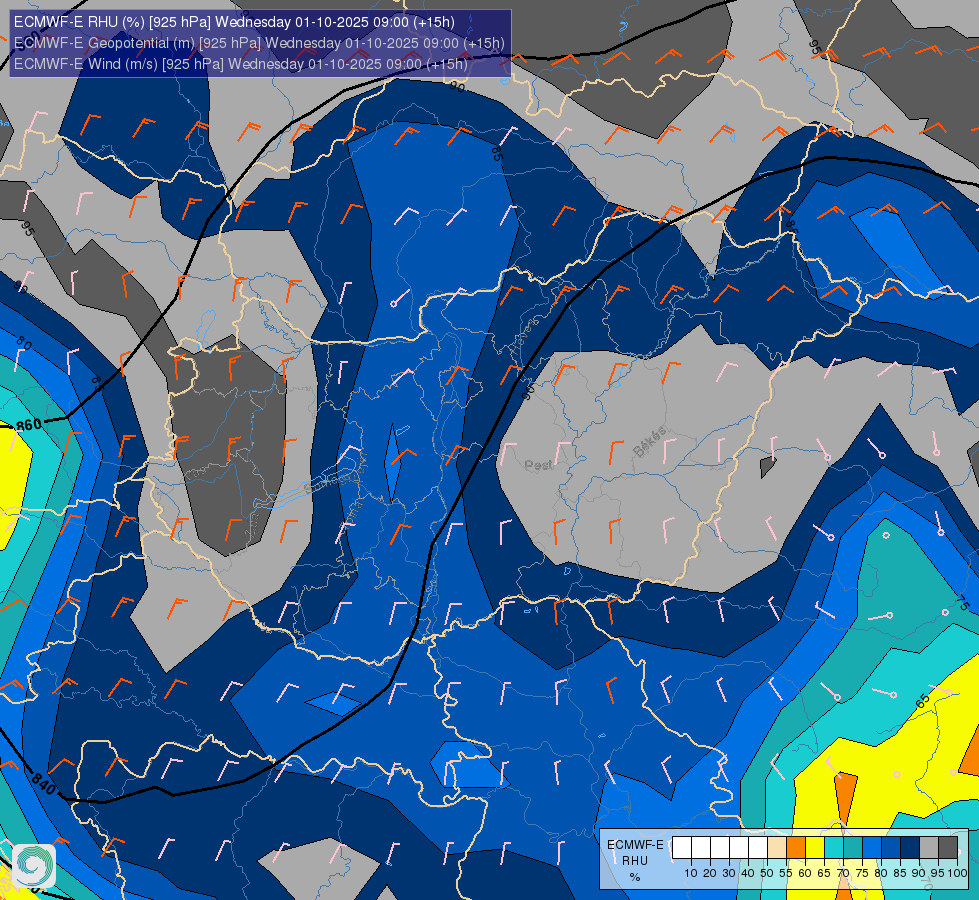979x900 pixels.
Task: Click the '30' value in the legend
Action: 729,873
